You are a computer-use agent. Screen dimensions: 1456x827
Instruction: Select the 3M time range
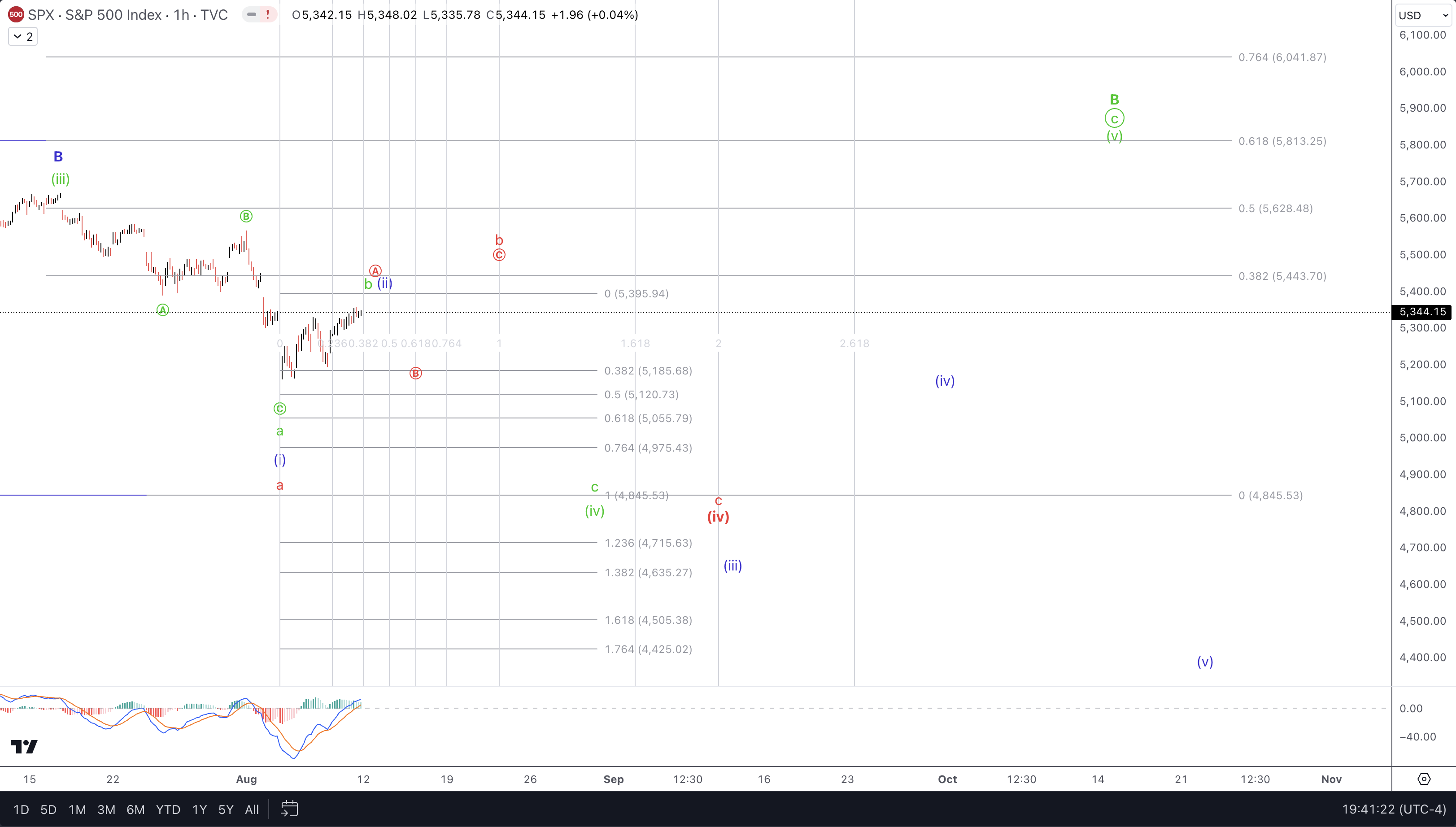[x=106, y=810]
